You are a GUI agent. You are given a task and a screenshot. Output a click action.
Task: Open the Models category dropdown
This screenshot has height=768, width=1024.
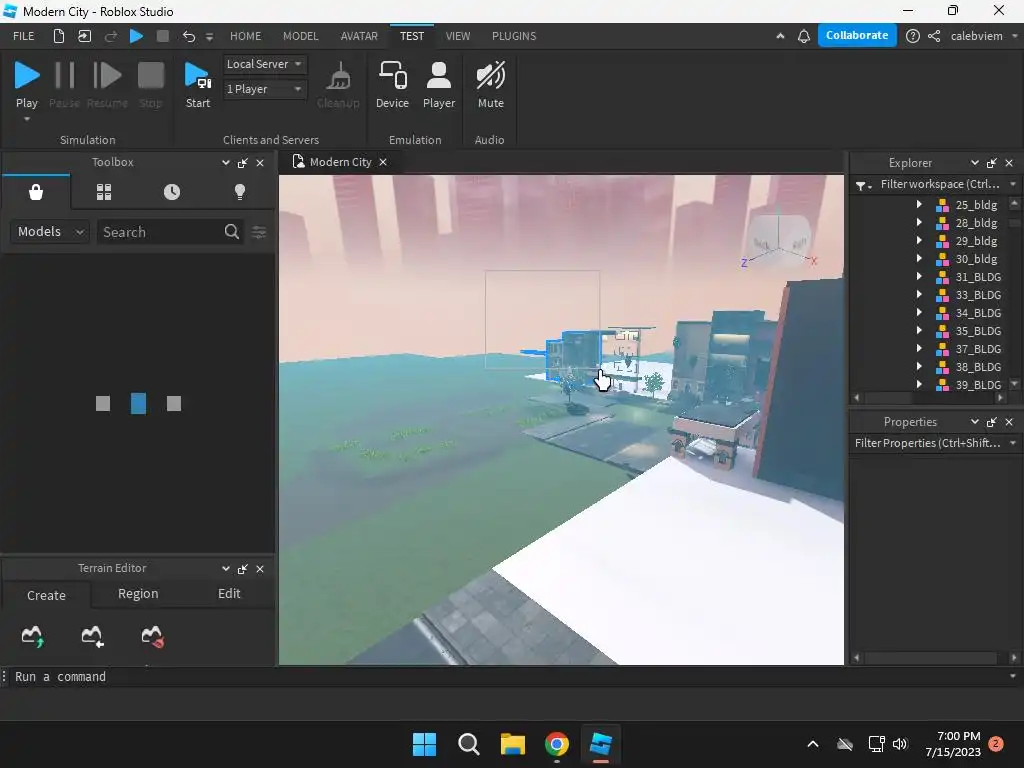(50, 231)
